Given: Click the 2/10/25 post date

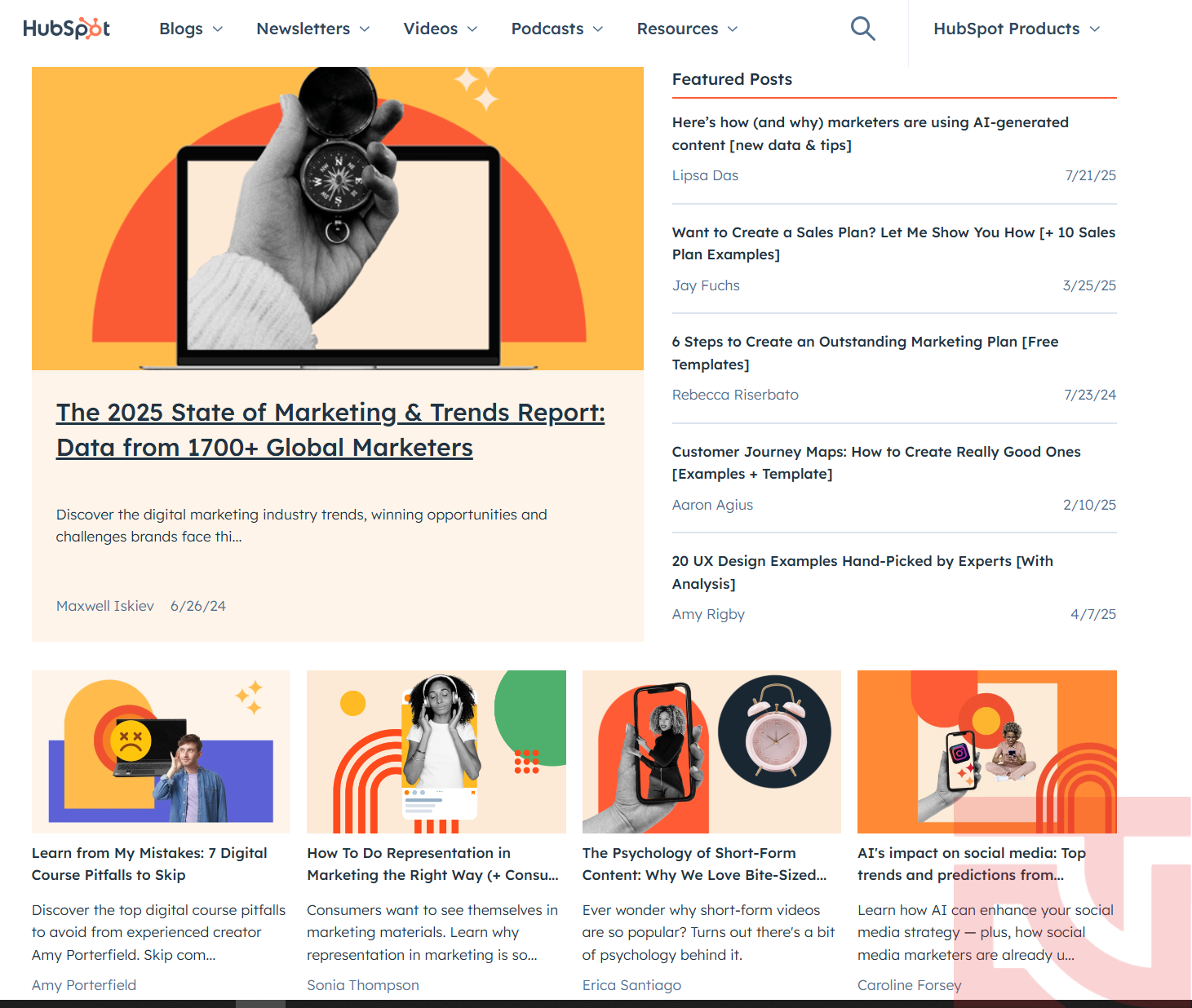Looking at the screenshot, I should pyautogui.click(x=1089, y=505).
